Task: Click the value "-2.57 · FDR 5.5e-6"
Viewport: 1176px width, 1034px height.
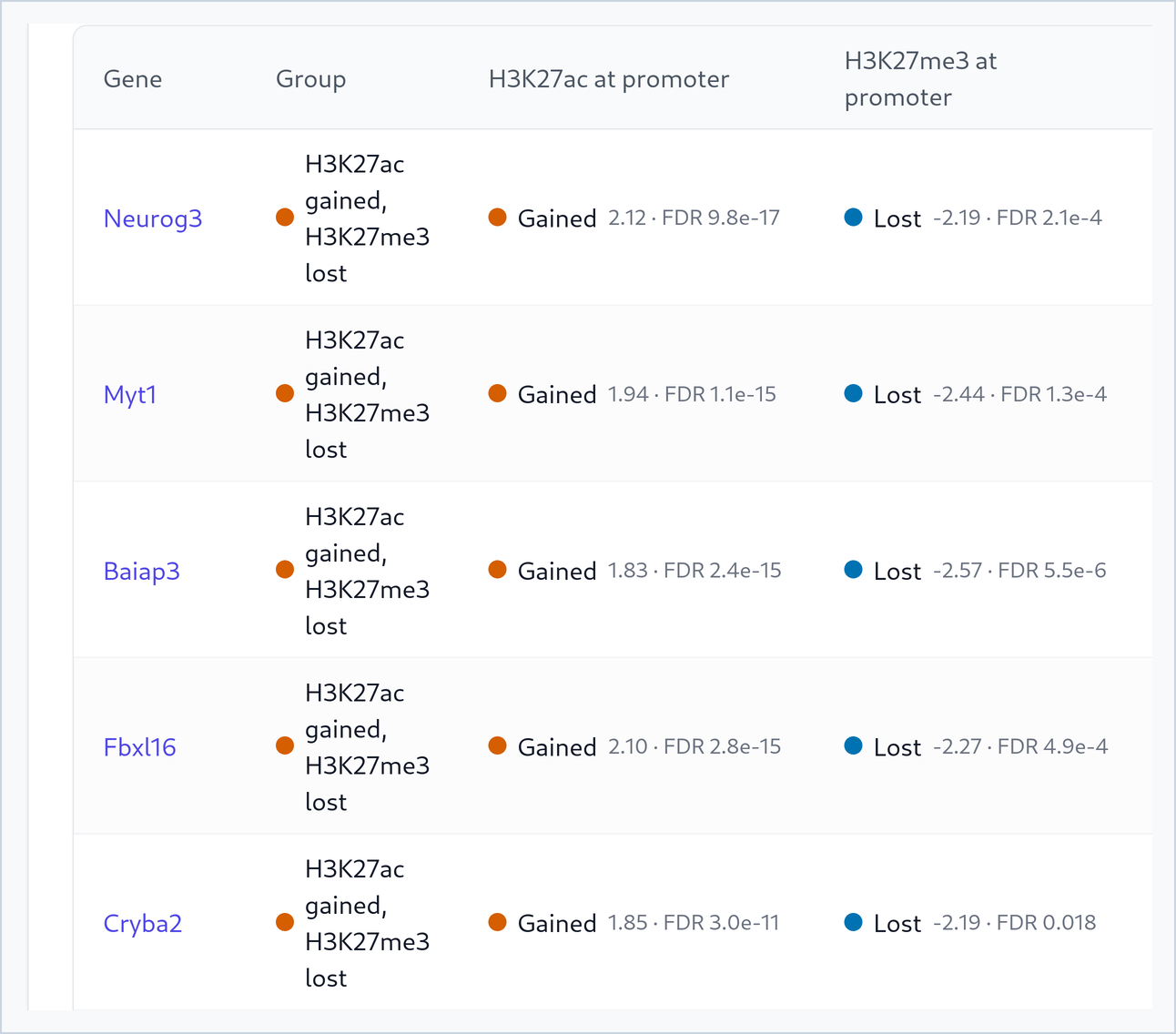Action: (1019, 571)
